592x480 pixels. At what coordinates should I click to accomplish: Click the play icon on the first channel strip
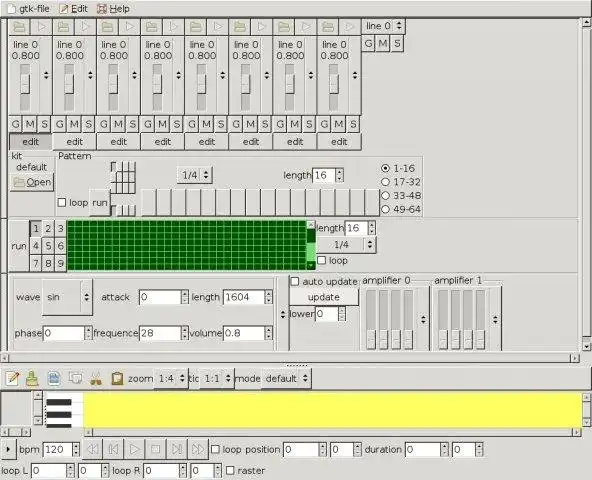click(42, 27)
